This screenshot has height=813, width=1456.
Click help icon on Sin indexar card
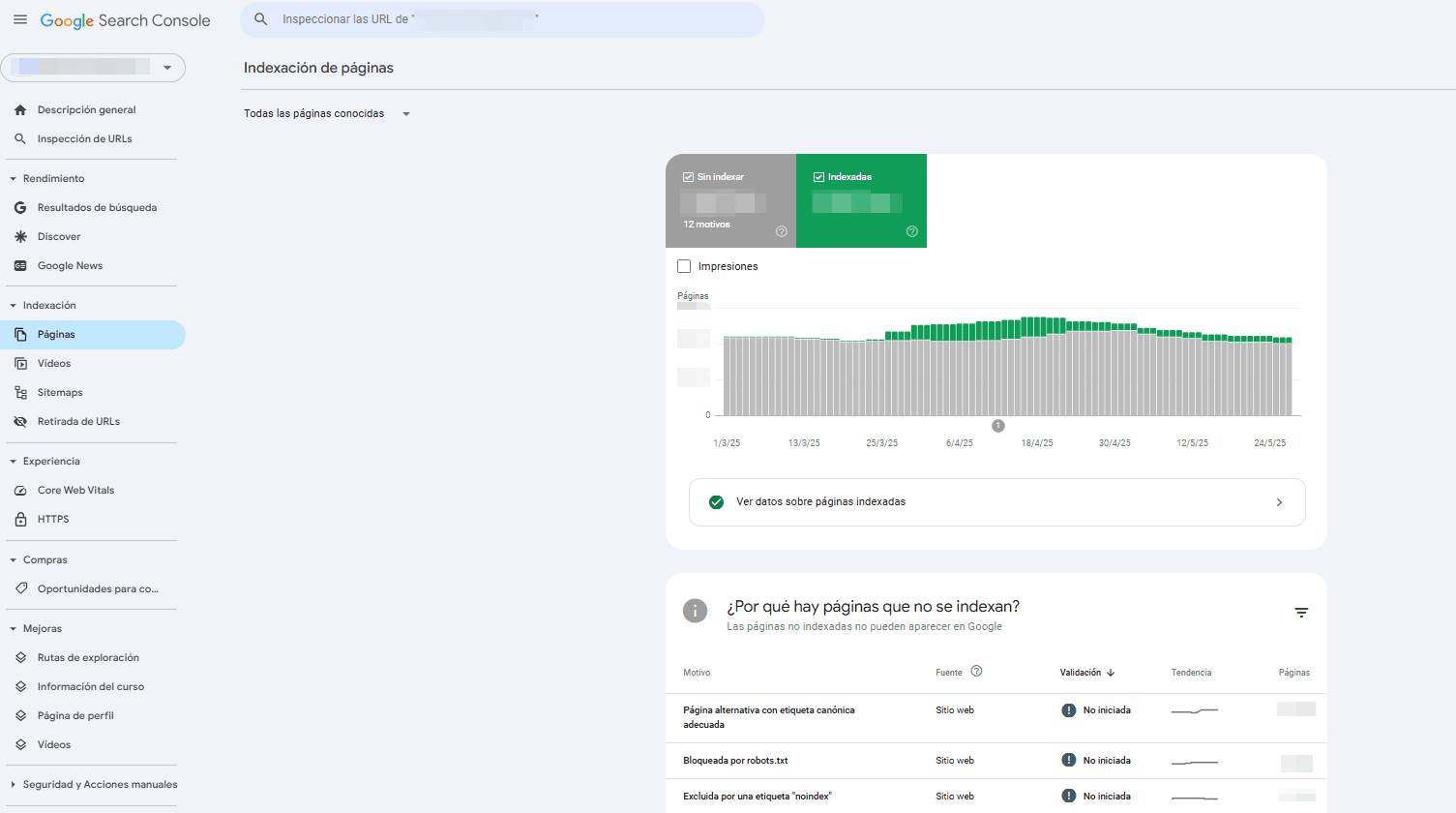(x=782, y=231)
